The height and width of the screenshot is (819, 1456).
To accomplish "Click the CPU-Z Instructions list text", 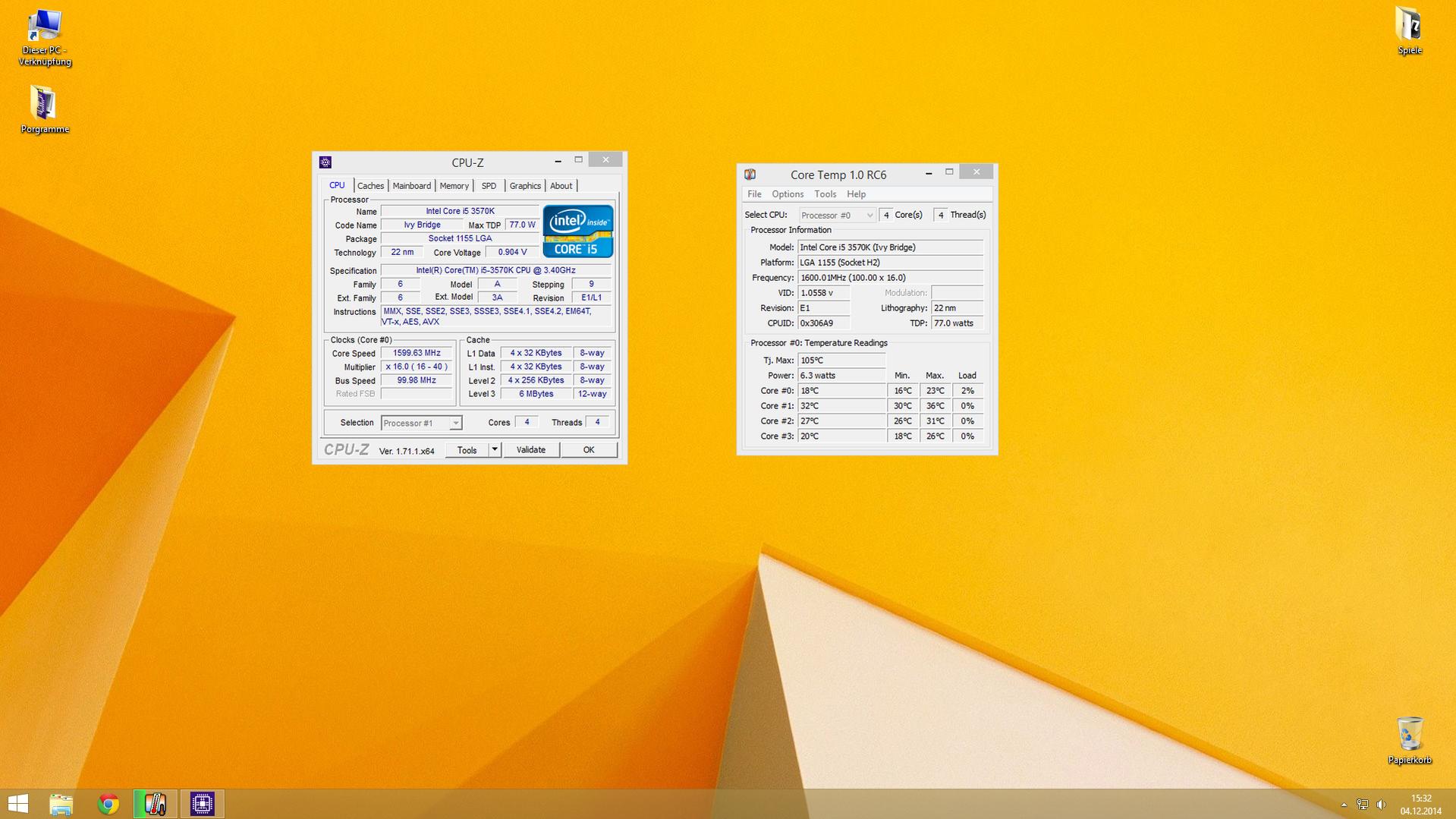I will pos(495,317).
